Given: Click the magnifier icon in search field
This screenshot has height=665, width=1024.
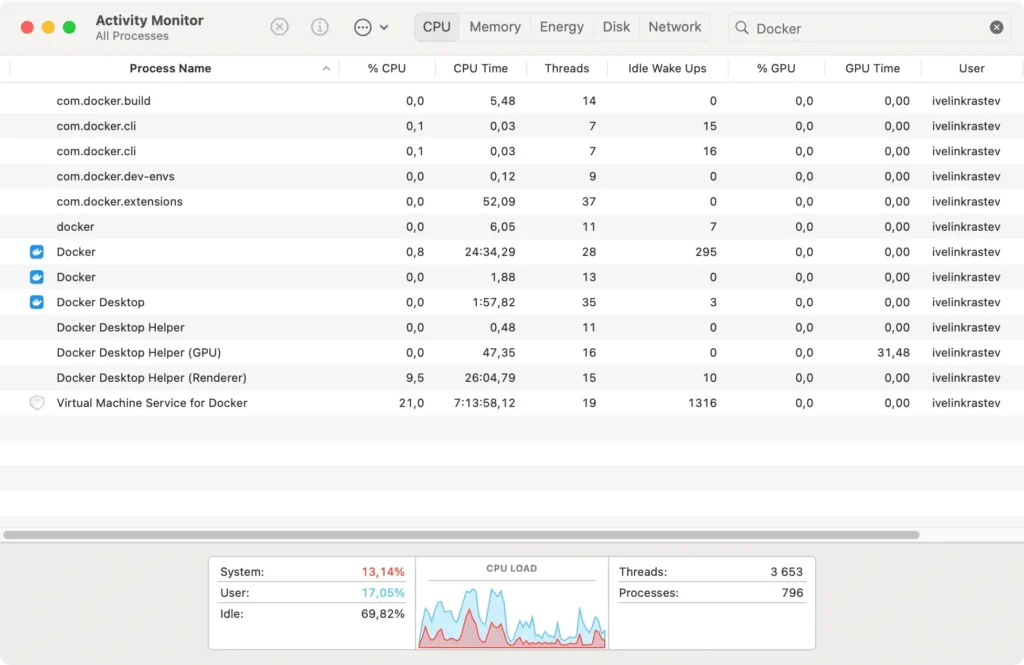Looking at the screenshot, I should [742, 27].
